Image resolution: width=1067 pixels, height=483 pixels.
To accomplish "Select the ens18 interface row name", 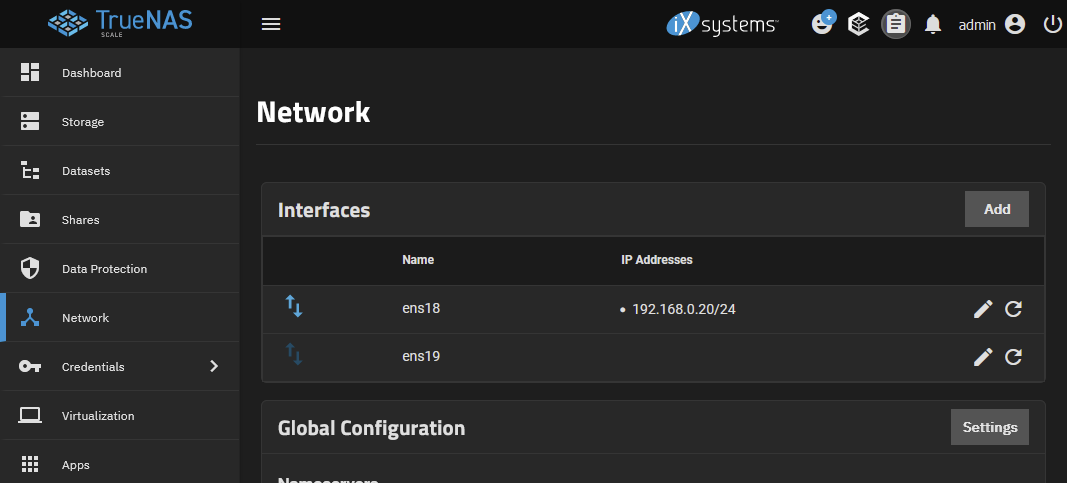I will [x=421, y=309].
